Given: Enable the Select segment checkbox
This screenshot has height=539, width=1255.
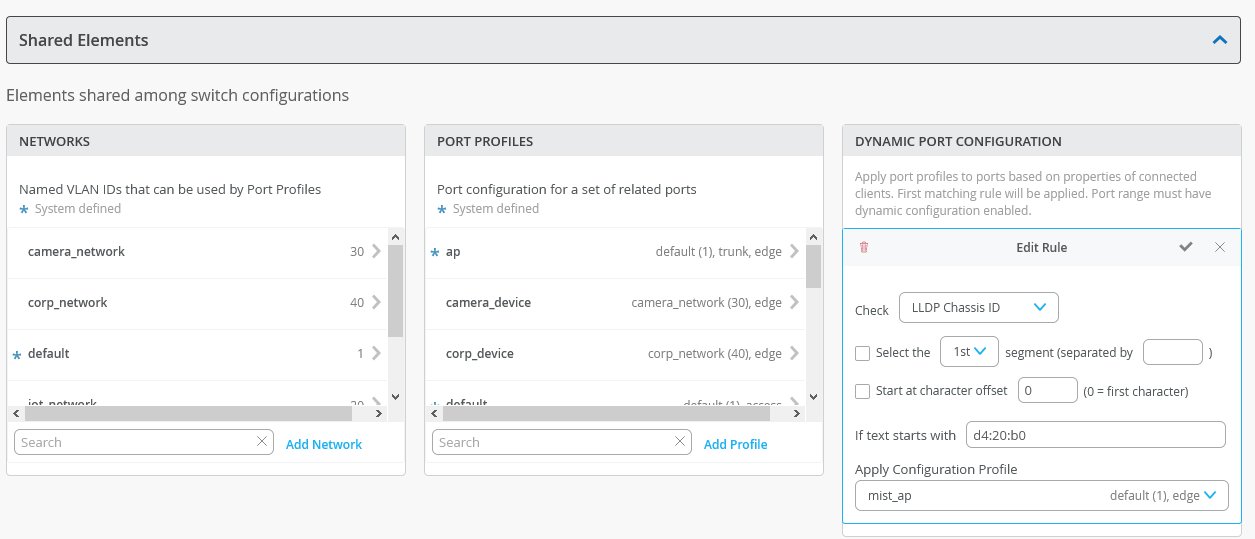Looking at the screenshot, I should pos(863,352).
